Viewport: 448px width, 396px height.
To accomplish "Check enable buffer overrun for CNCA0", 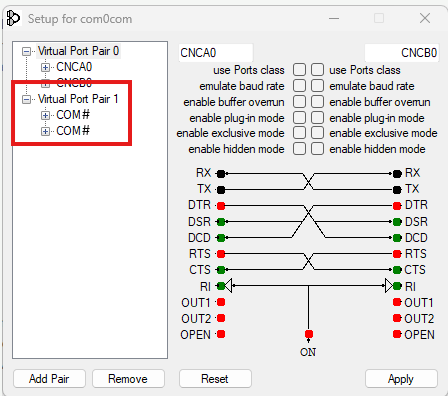I will click(x=299, y=102).
